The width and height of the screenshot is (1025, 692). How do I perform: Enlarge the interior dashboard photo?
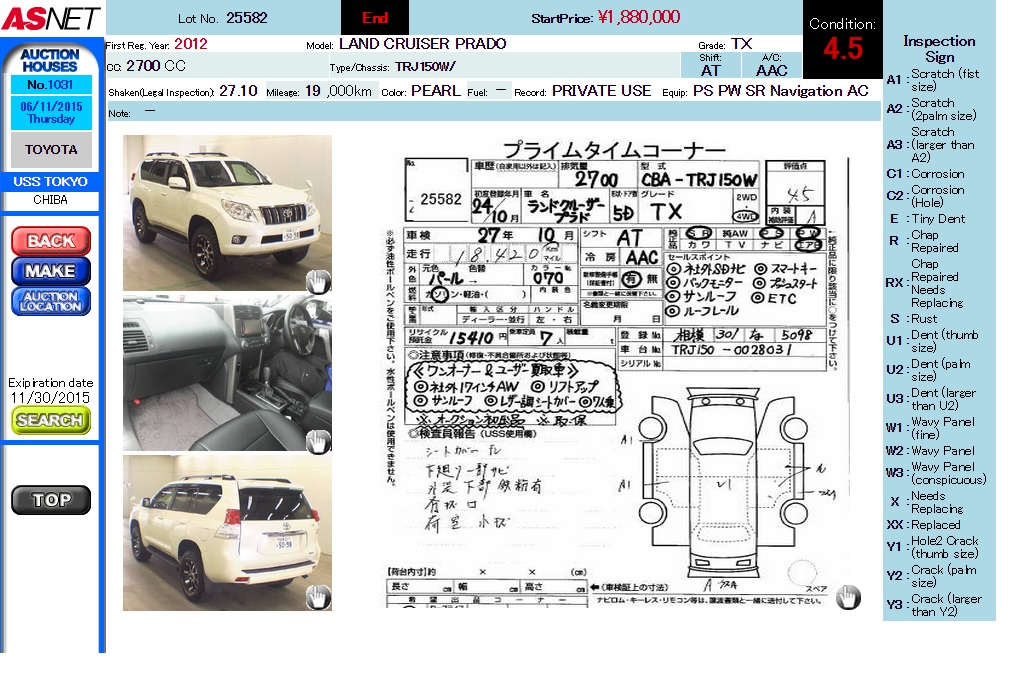tap(227, 372)
